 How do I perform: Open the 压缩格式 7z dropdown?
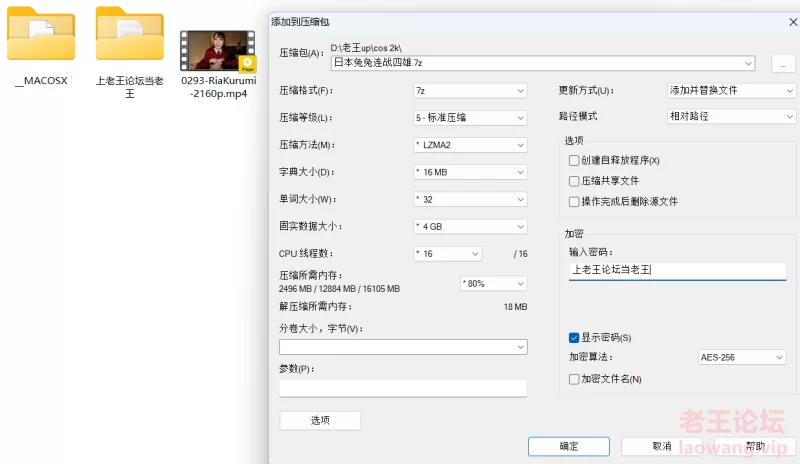[470, 91]
